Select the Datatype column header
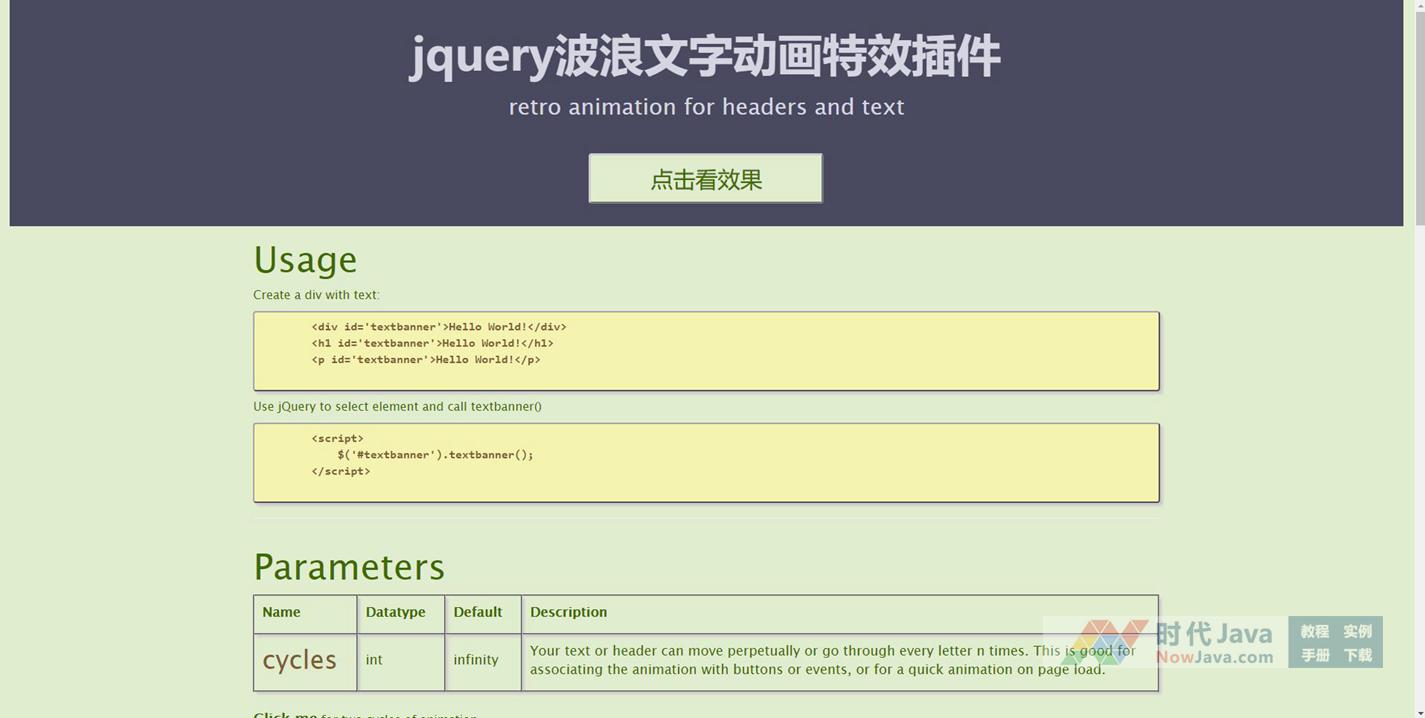The width and height of the screenshot is (1425, 718). [395, 612]
